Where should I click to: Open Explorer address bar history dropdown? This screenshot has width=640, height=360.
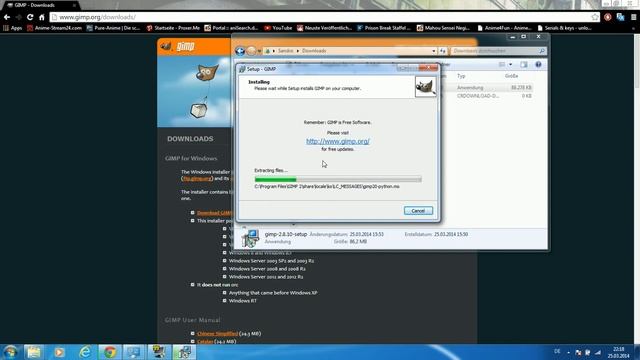pyautogui.click(x=433, y=51)
